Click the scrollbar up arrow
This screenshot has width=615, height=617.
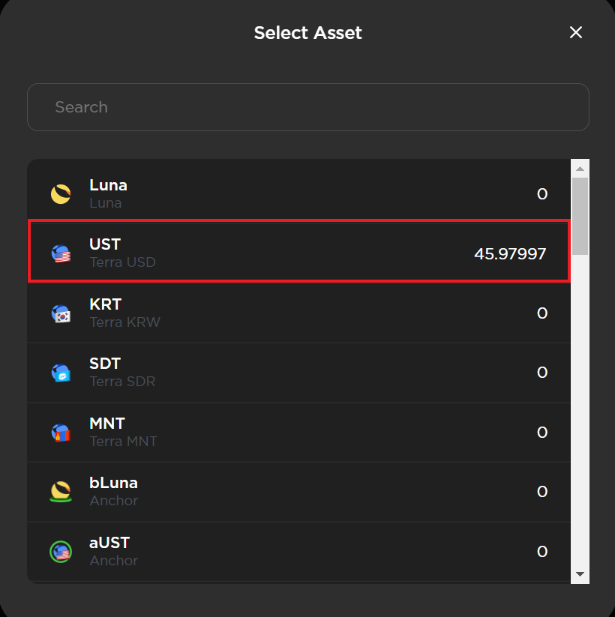580,169
